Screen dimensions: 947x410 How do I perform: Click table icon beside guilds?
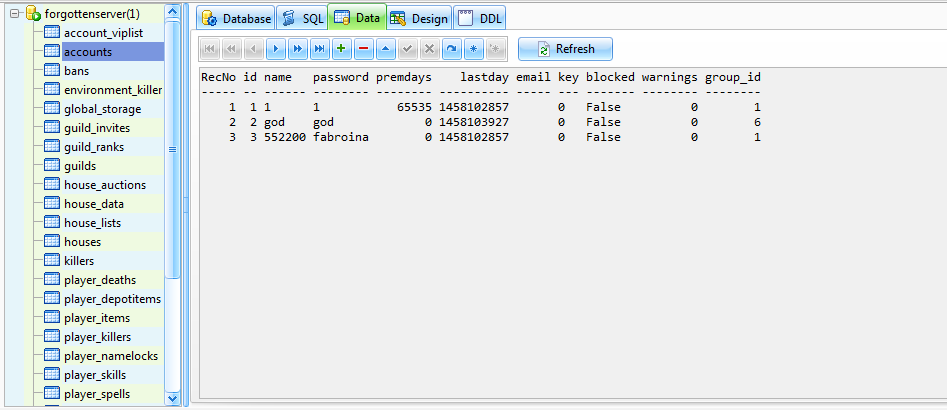click(x=53, y=165)
